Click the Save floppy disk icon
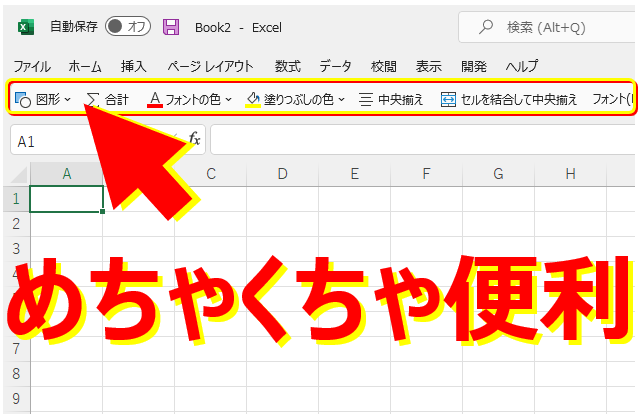Viewport: 643px width, 420px height. click(x=171, y=27)
